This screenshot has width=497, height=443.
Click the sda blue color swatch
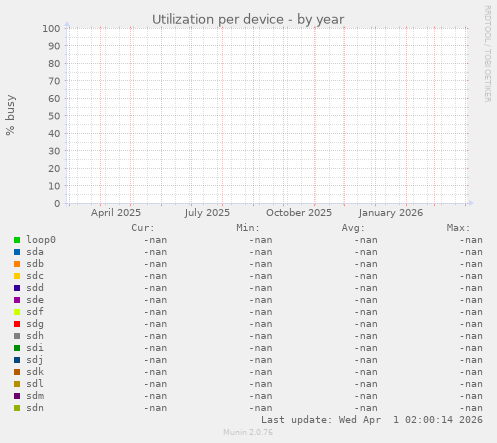tap(17, 252)
